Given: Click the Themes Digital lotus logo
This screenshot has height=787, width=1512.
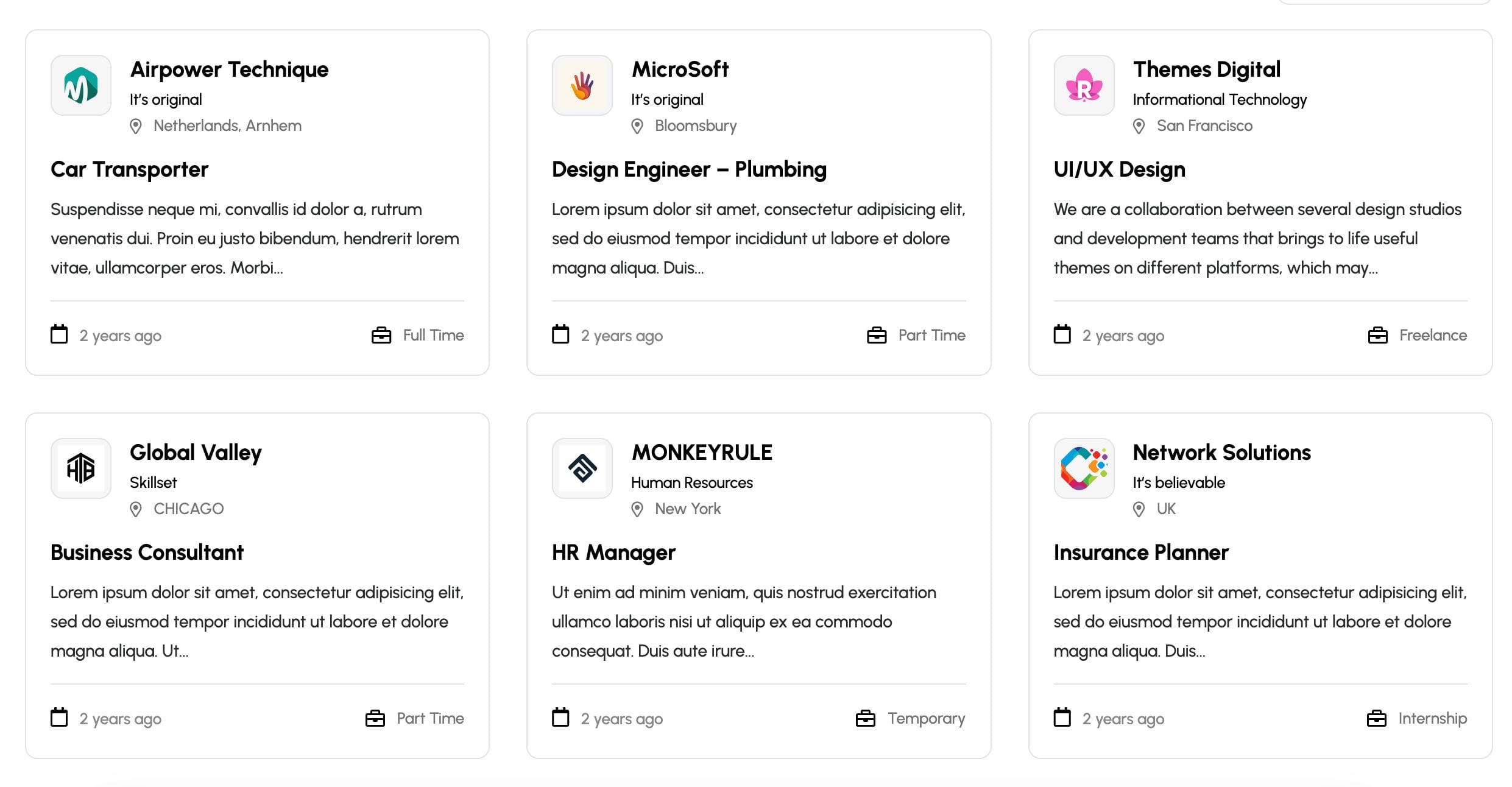Looking at the screenshot, I should pyautogui.click(x=1084, y=85).
